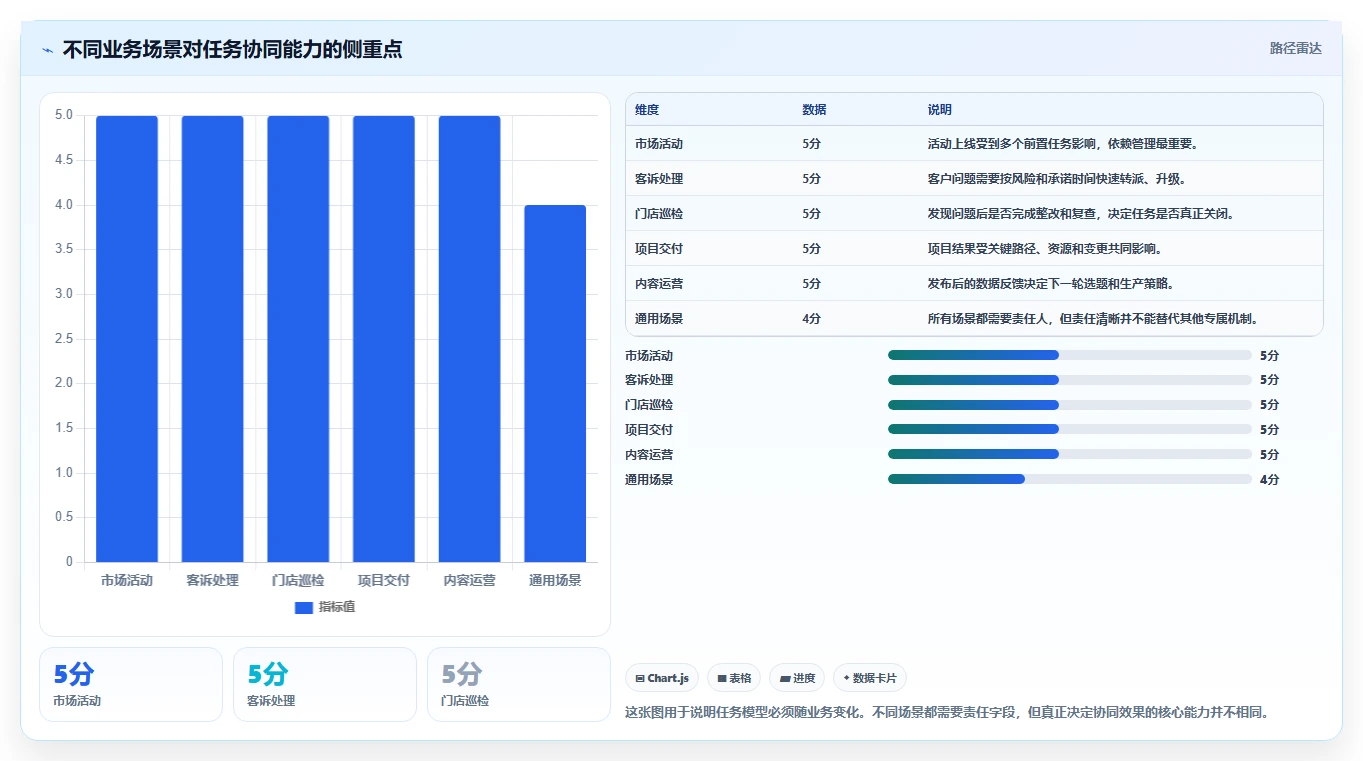Click the lightning icon beside the title

[48, 50]
